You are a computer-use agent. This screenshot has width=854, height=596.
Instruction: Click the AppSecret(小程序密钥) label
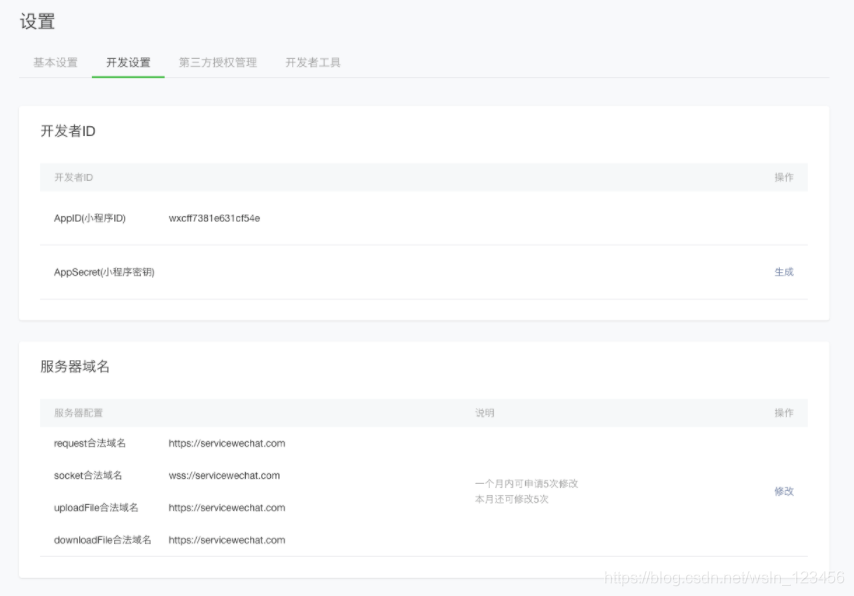(x=104, y=272)
